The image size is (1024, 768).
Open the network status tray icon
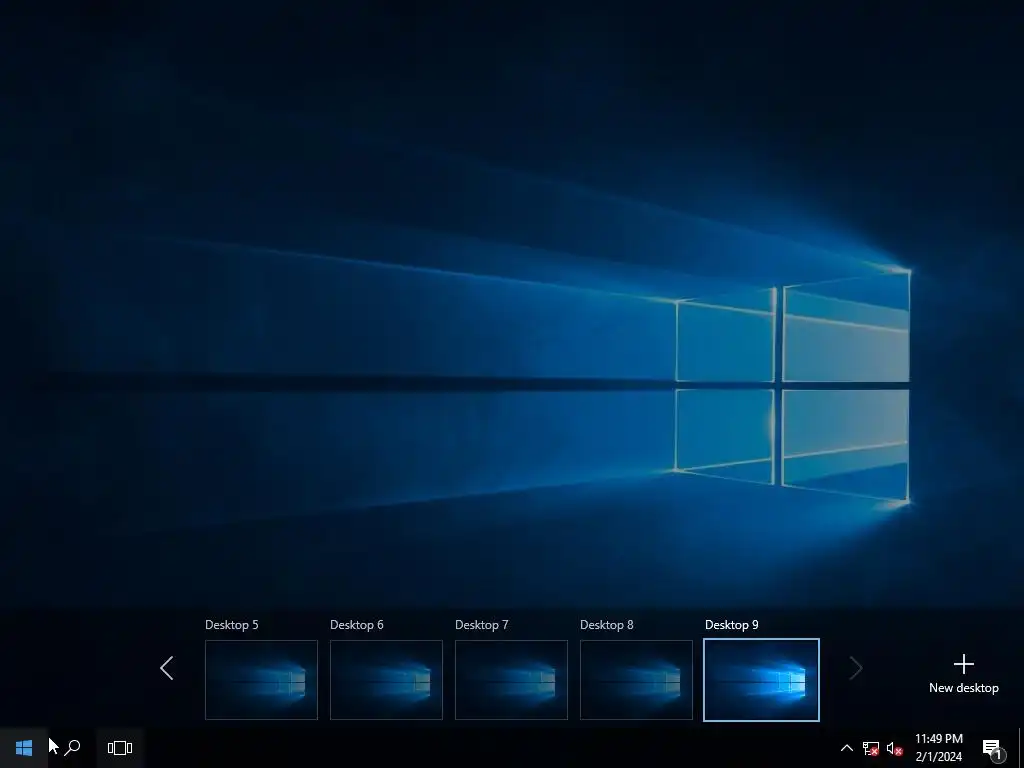pos(871,748)
